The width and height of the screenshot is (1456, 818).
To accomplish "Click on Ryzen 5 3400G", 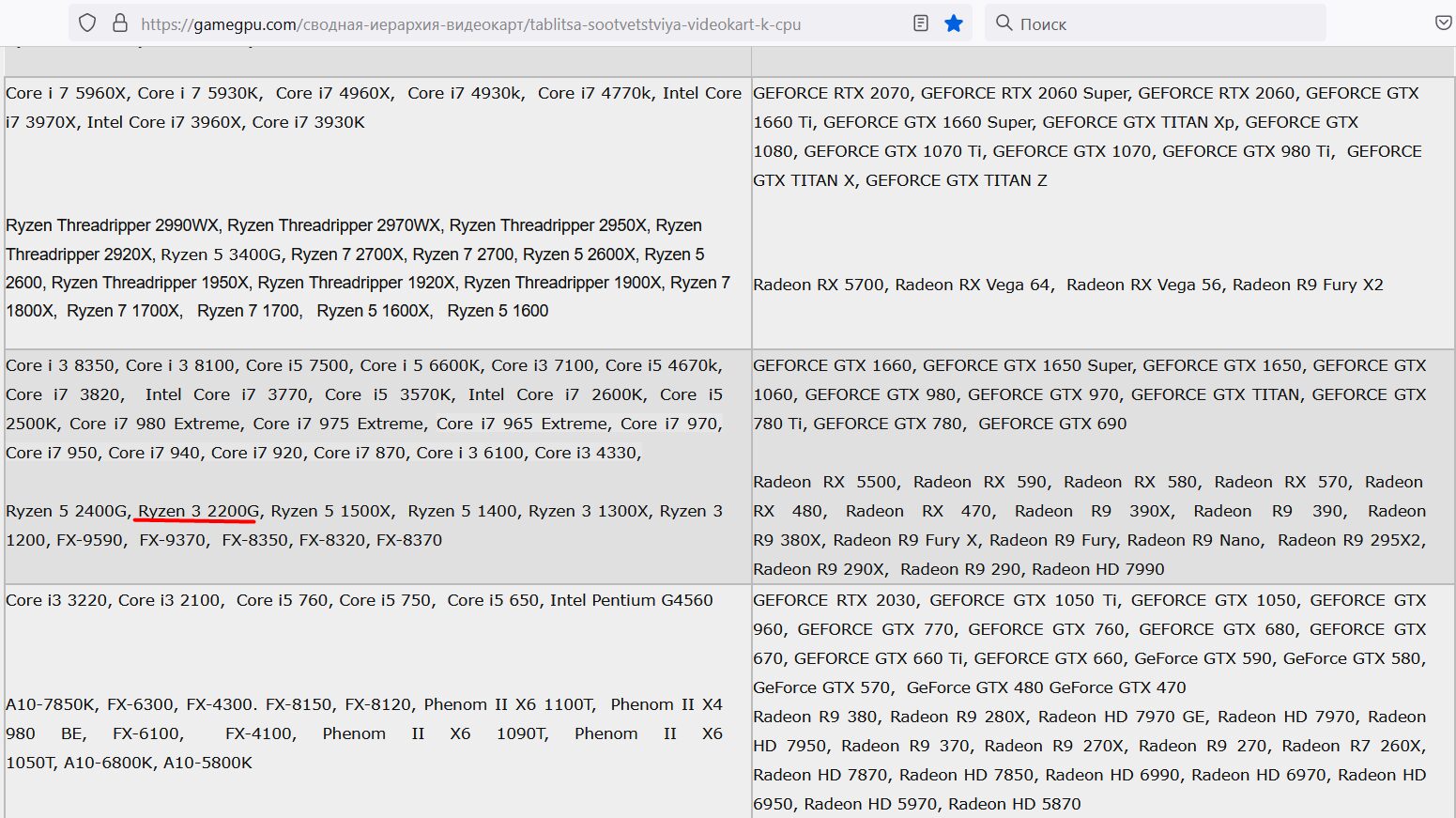I will click(221, 255).
